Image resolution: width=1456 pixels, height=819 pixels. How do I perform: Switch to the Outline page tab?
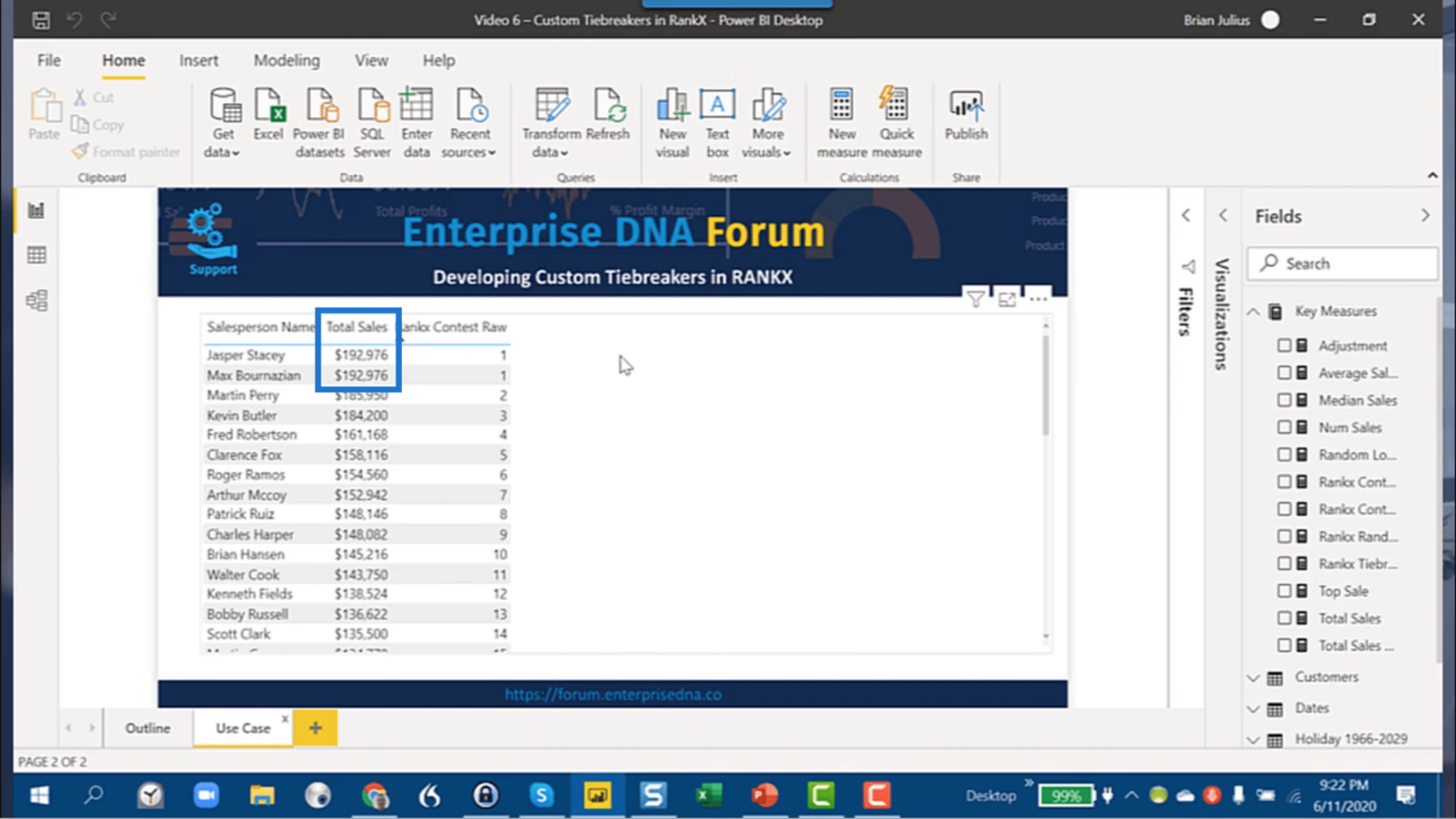(148, 728)
